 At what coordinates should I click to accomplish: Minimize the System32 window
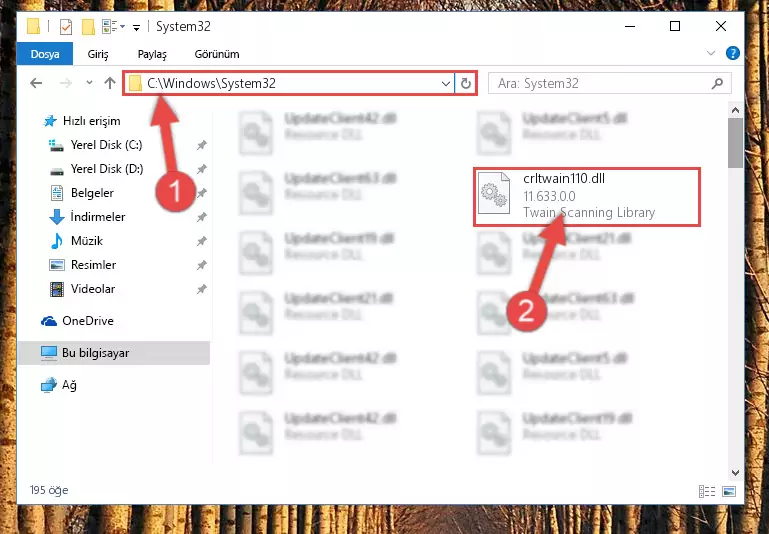pos(630,26)
